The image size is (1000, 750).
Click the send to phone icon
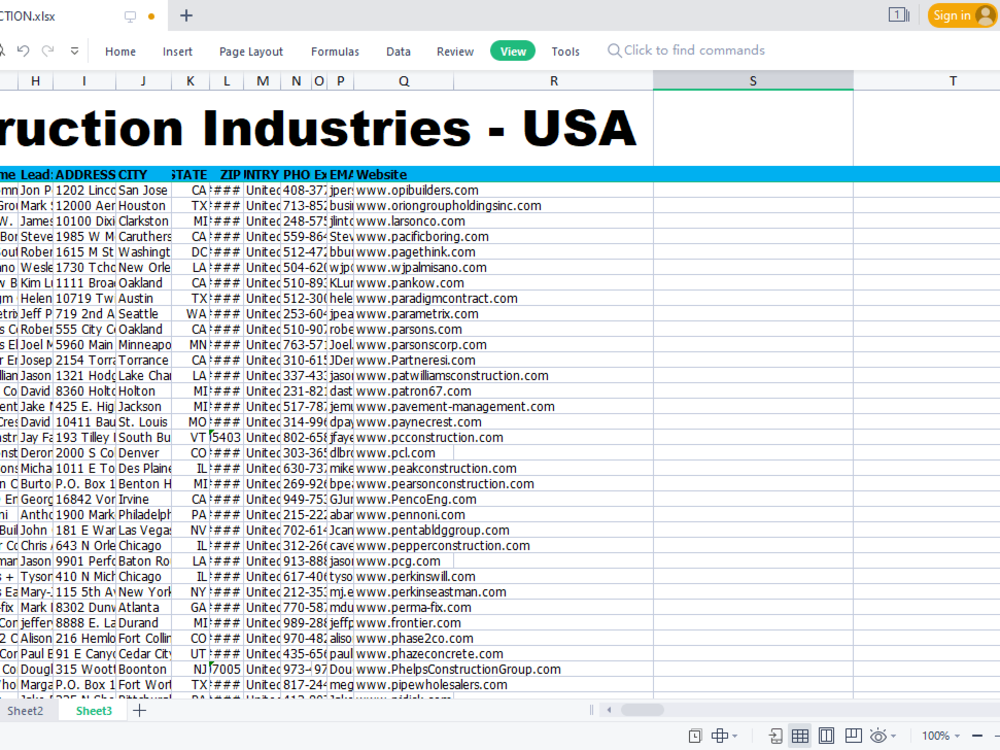[x=776, y=736]
